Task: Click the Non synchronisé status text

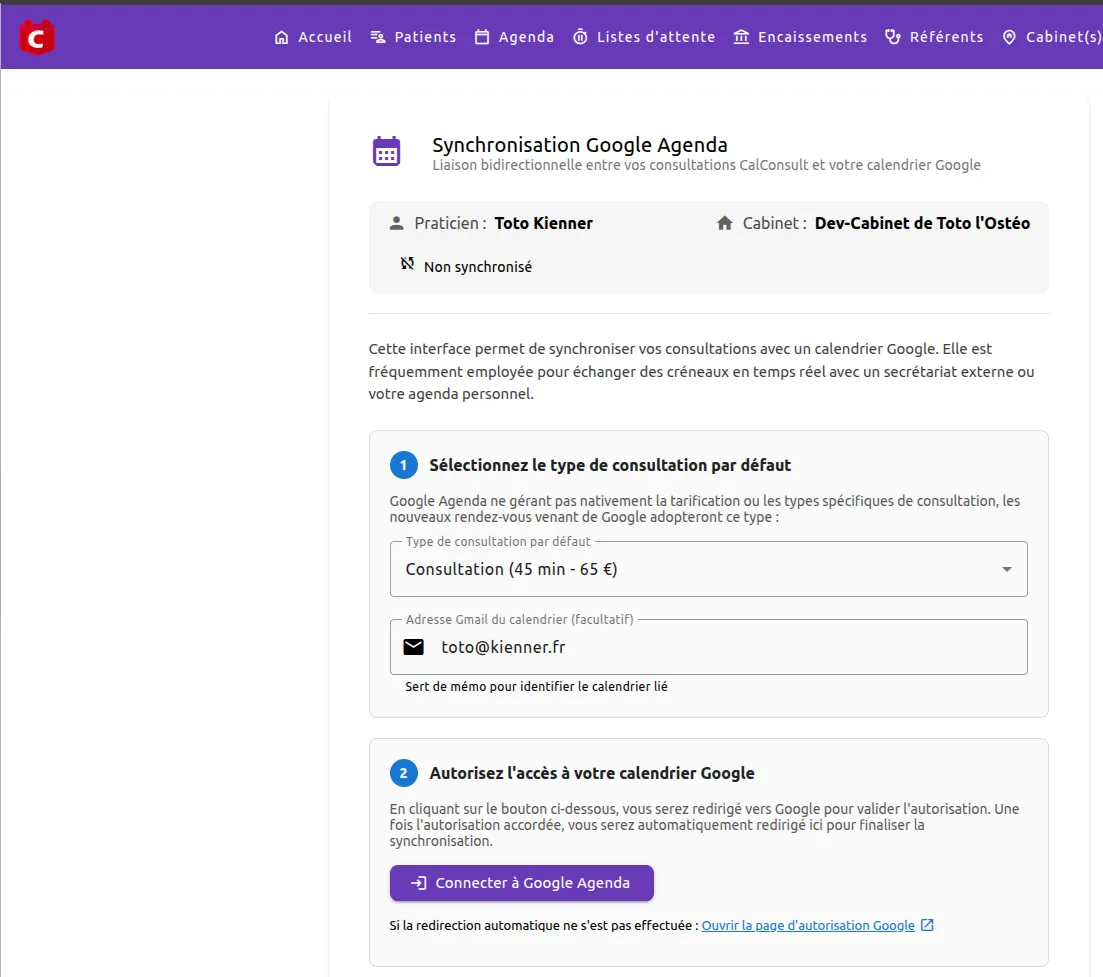Action: coord(478,267)
